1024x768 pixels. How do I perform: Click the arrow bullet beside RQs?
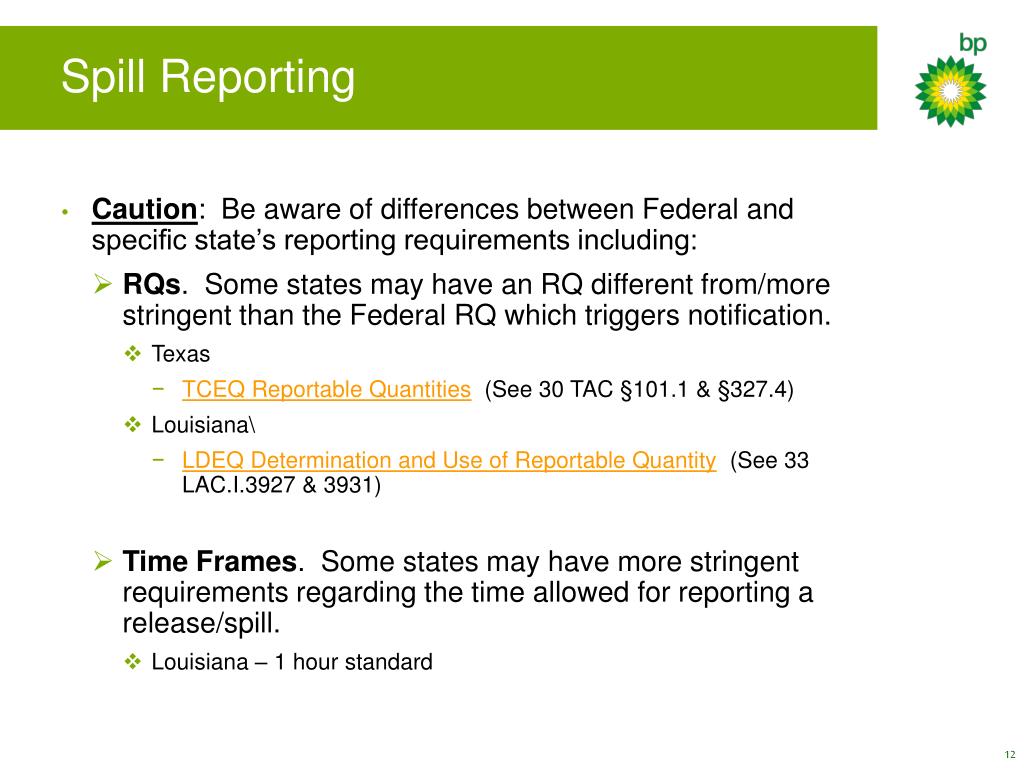pos(103,284)
